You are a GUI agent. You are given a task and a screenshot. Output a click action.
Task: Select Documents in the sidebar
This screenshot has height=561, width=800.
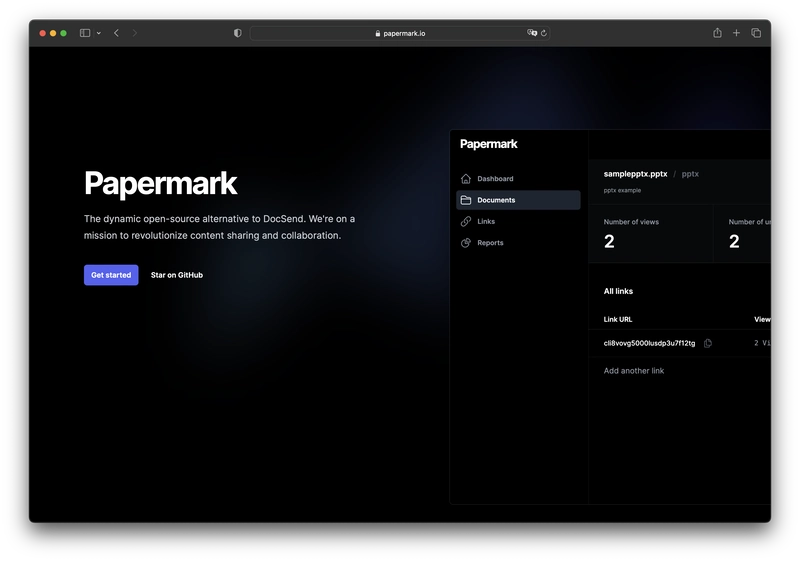coord(518,200)
